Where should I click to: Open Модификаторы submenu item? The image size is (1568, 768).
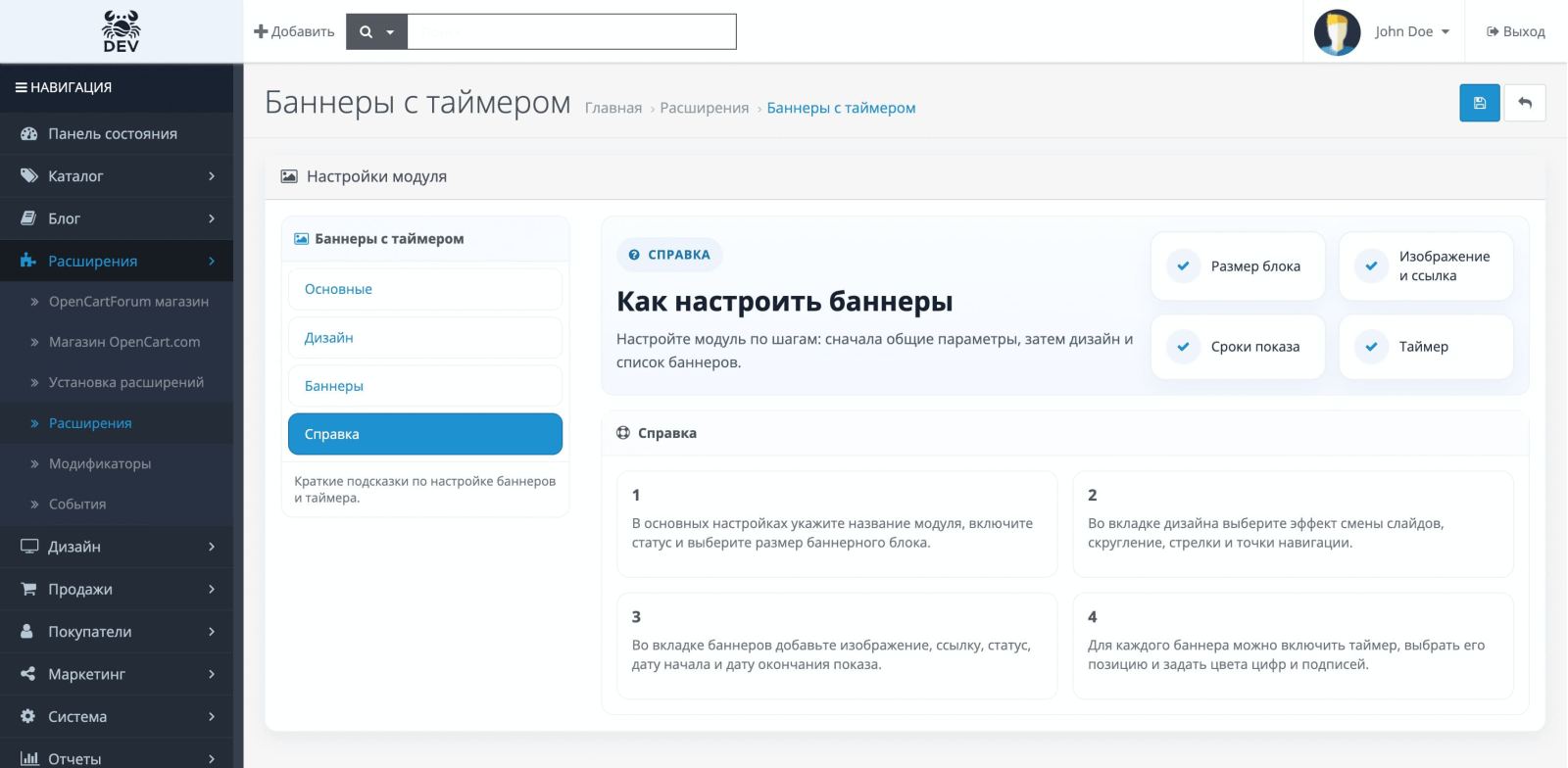(100, 463)
